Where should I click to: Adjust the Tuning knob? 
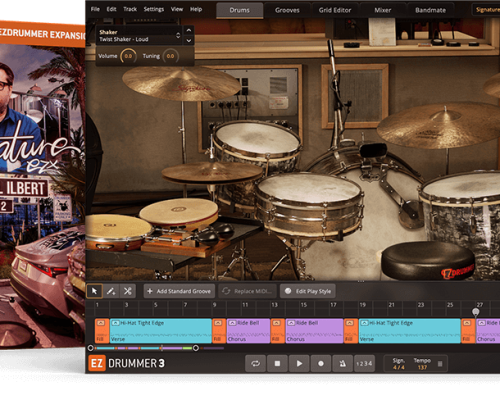(170, 56)
